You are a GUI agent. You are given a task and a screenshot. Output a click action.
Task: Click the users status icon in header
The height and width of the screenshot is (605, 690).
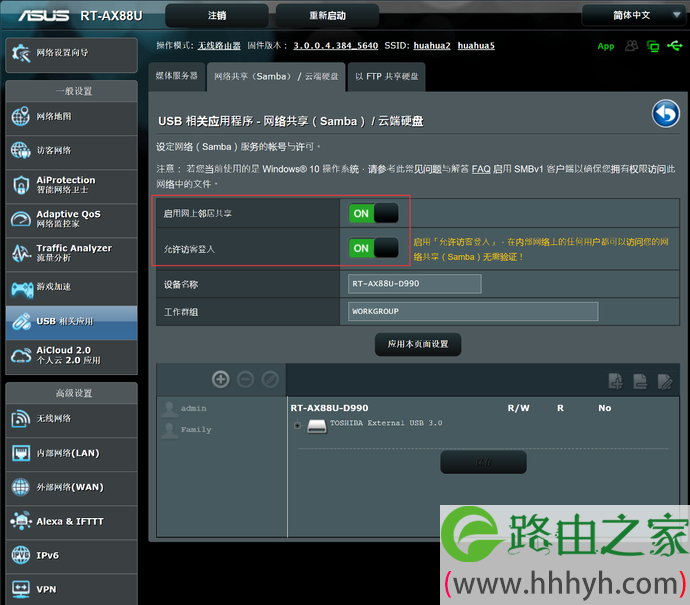pos(631,46)
